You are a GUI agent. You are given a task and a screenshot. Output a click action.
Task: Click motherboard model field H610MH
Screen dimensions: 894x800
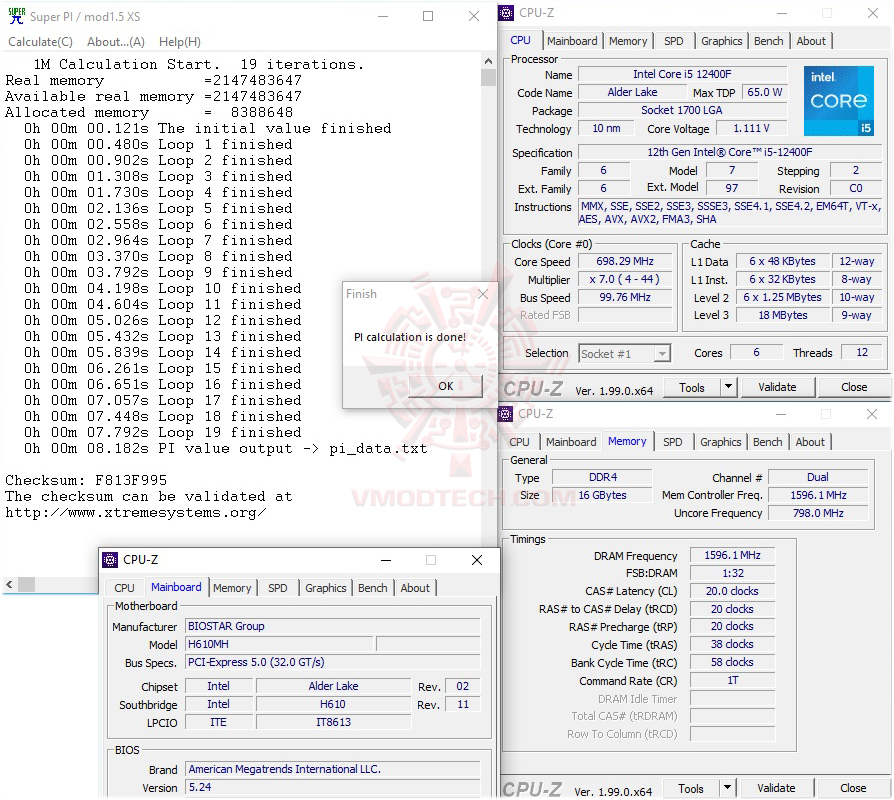point(280,644)
